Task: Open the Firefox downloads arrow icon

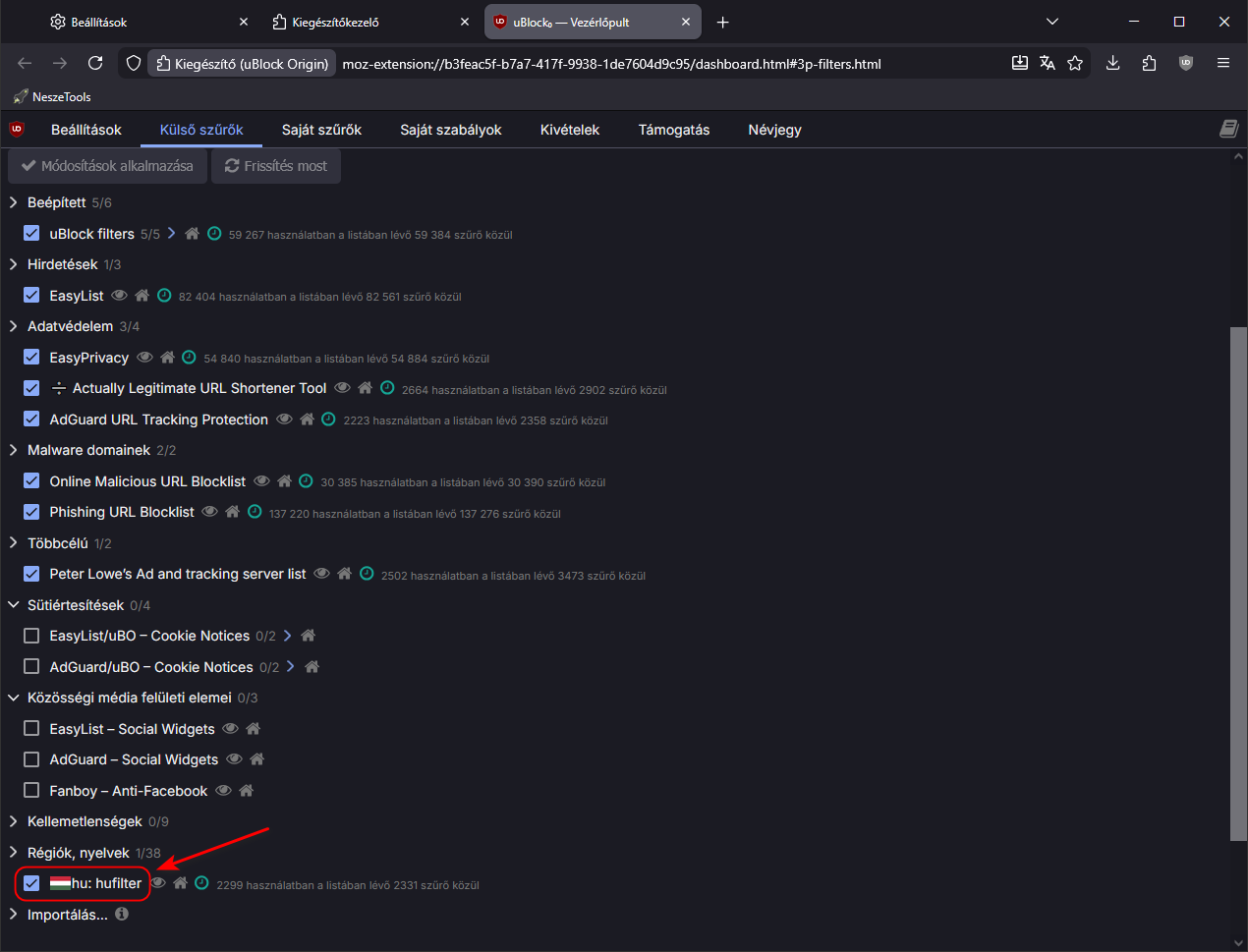Action: [x=1112, y=63]
